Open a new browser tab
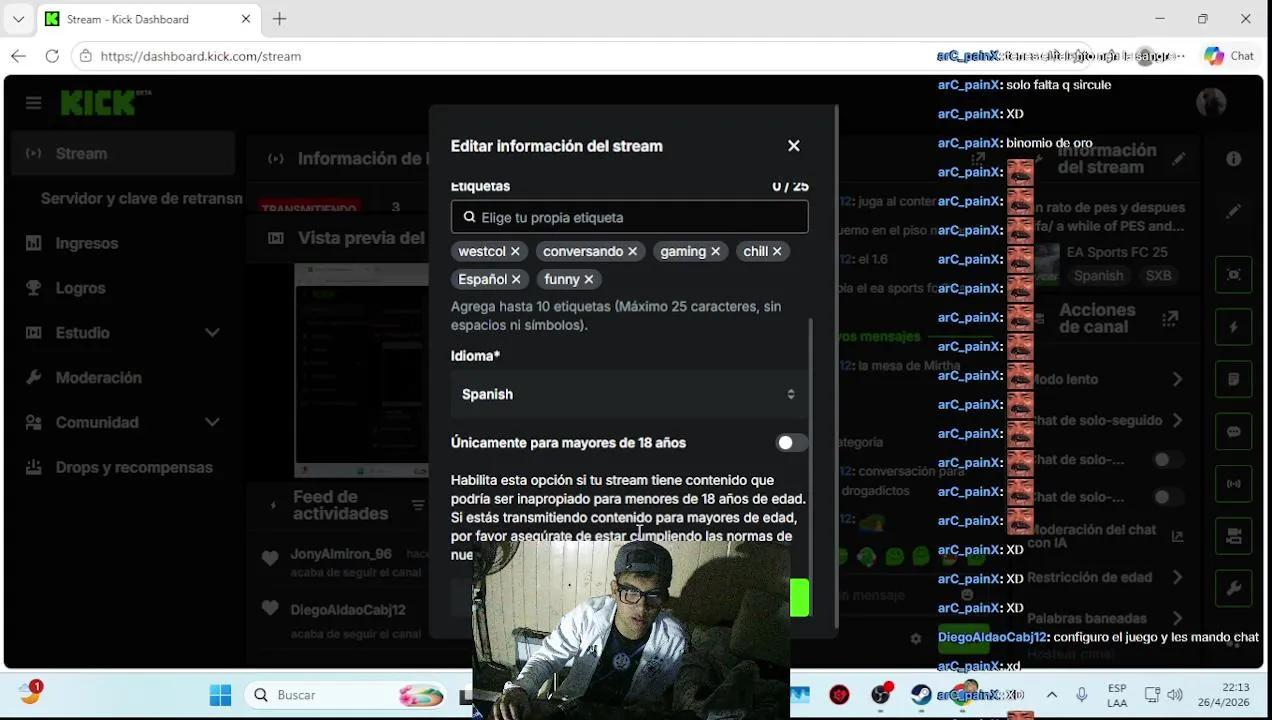 [x=280, y=19]
